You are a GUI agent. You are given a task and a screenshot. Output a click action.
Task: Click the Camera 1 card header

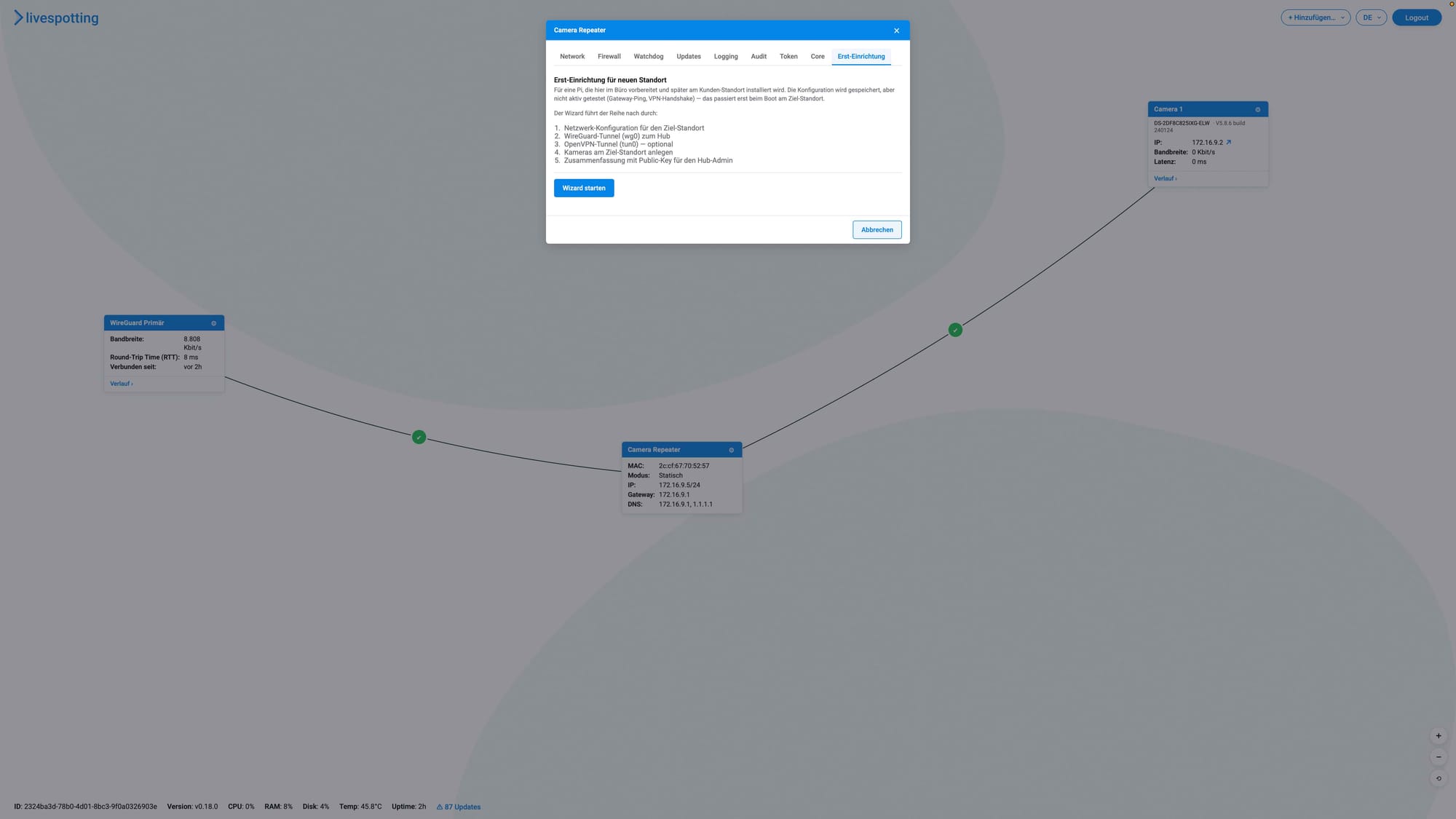tap(1208, 109)
